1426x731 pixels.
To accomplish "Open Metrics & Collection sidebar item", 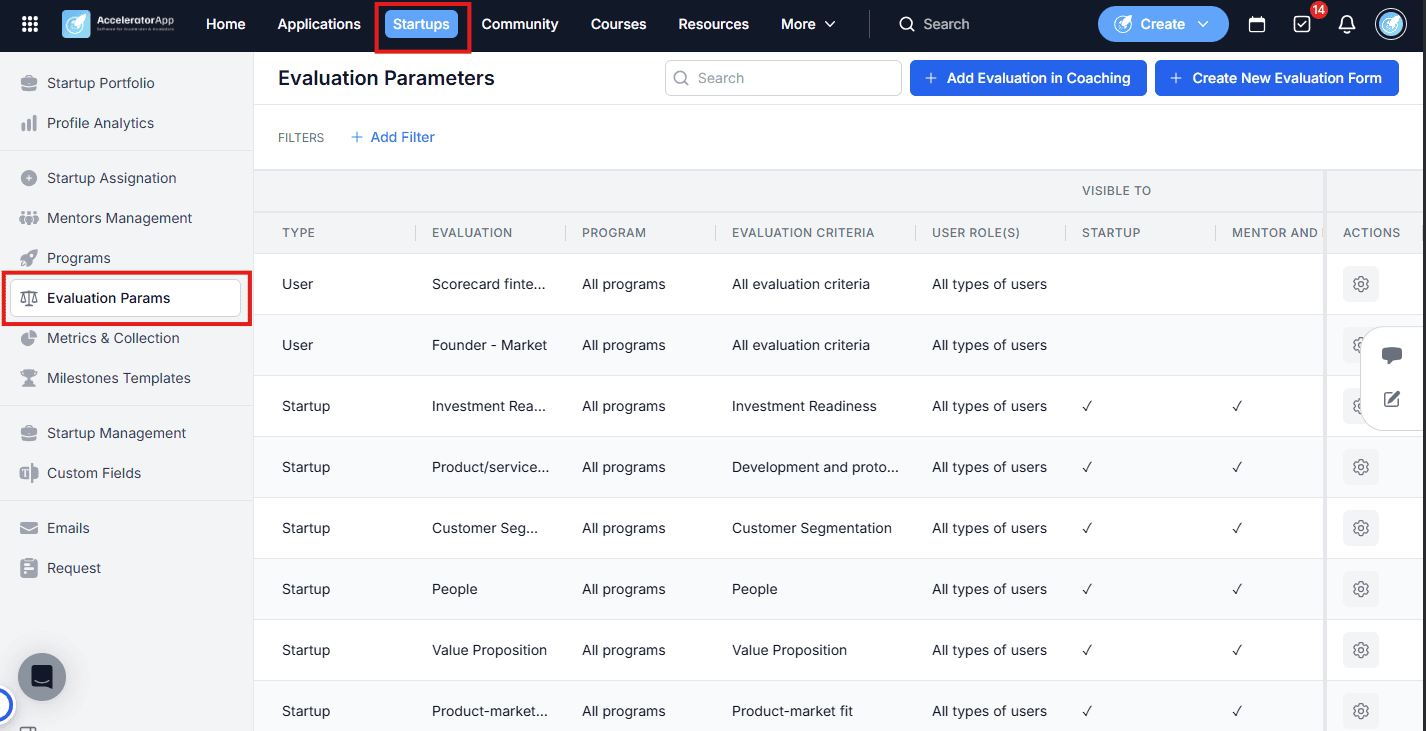I will pos(113,338).
